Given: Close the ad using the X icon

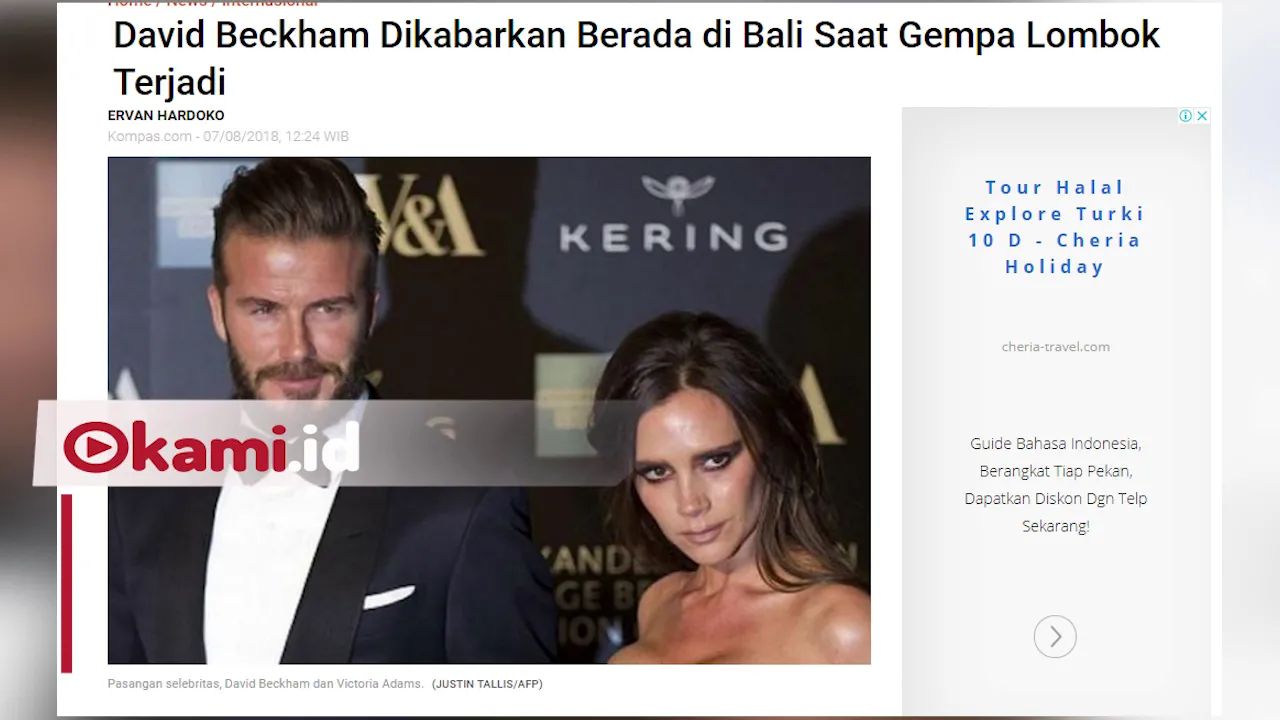Looking at the screenshot, I should point(1202,116).
